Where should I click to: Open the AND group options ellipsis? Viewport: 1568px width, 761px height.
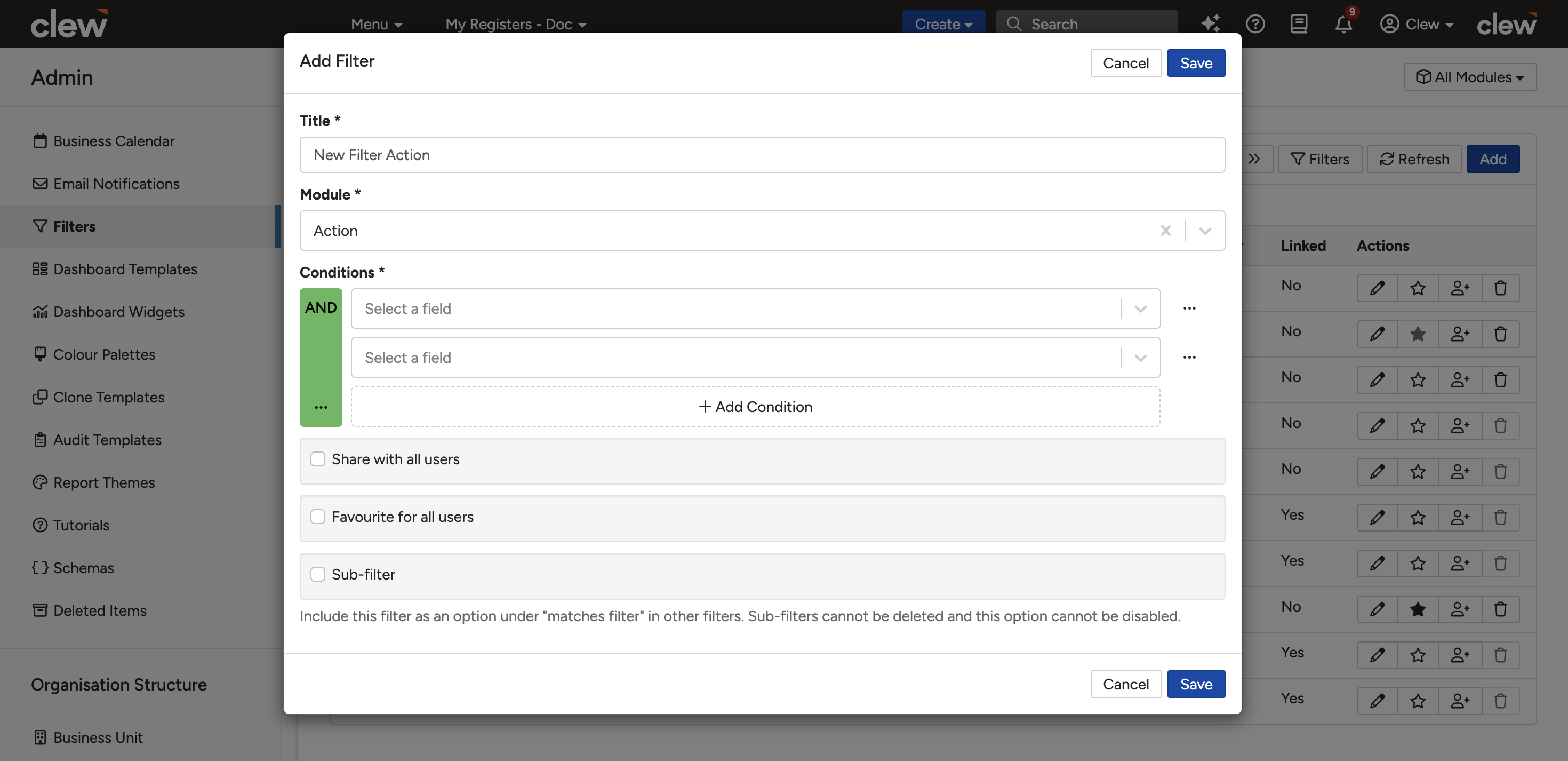(321, 407)
